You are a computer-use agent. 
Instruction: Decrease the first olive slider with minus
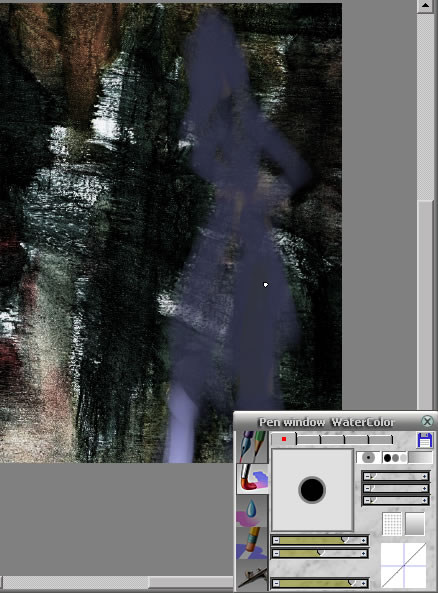pyautogui.click(x=276, y=540)
